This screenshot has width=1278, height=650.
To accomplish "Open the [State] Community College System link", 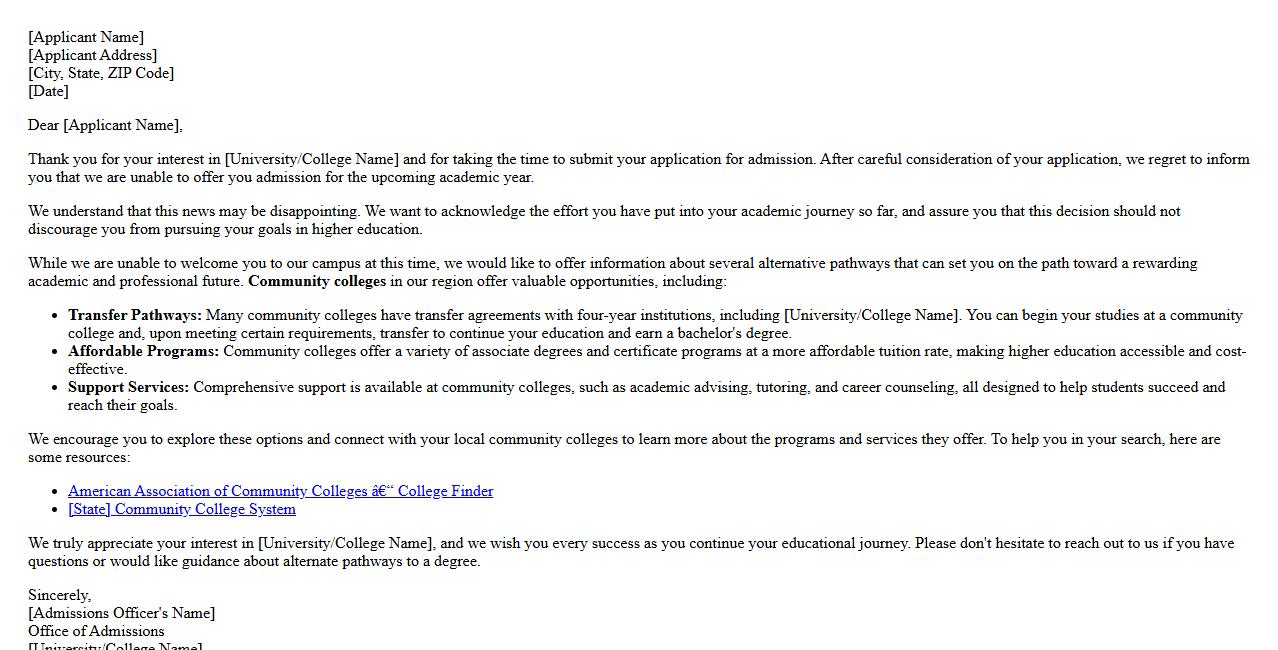I will tap(181, 509).
